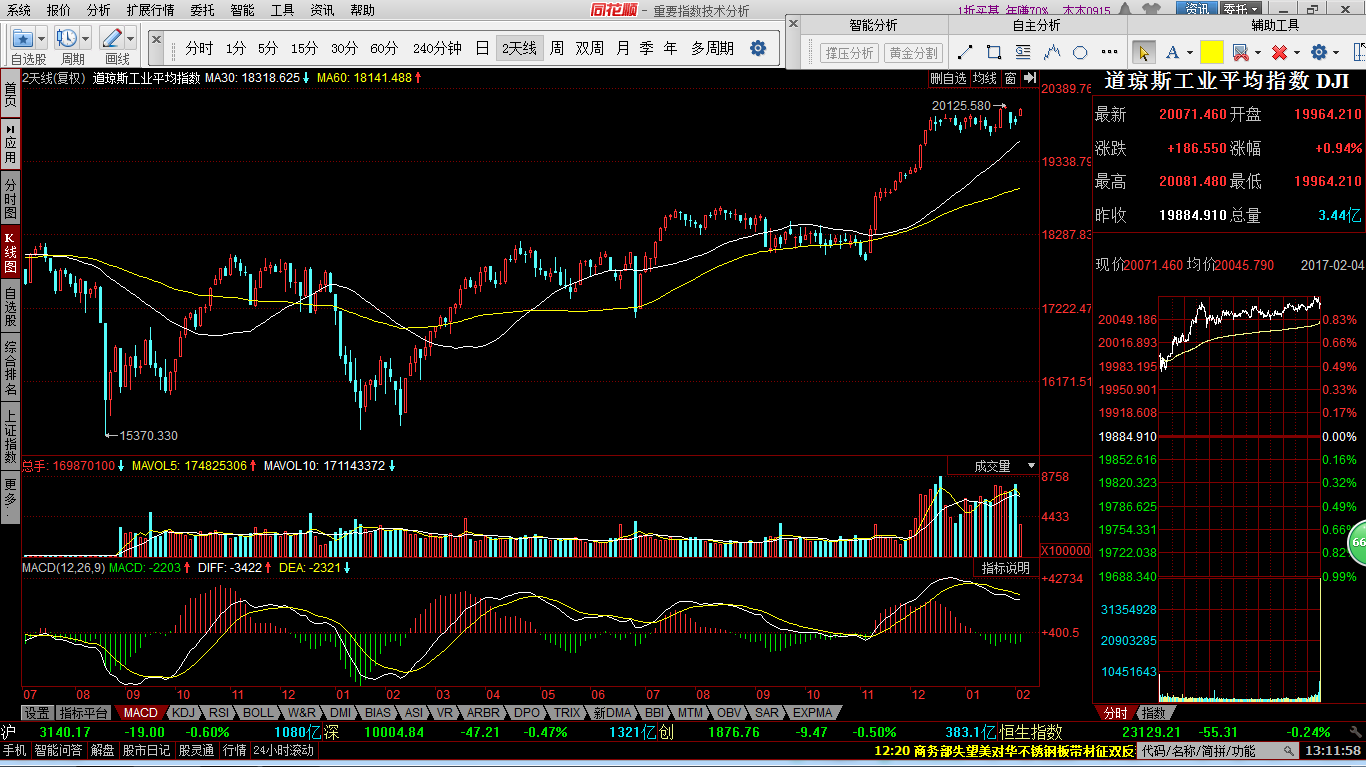Viewport: 1366px width, 767px height.
Task: Select the rectangle drawing tool
Action: point(994,52)
